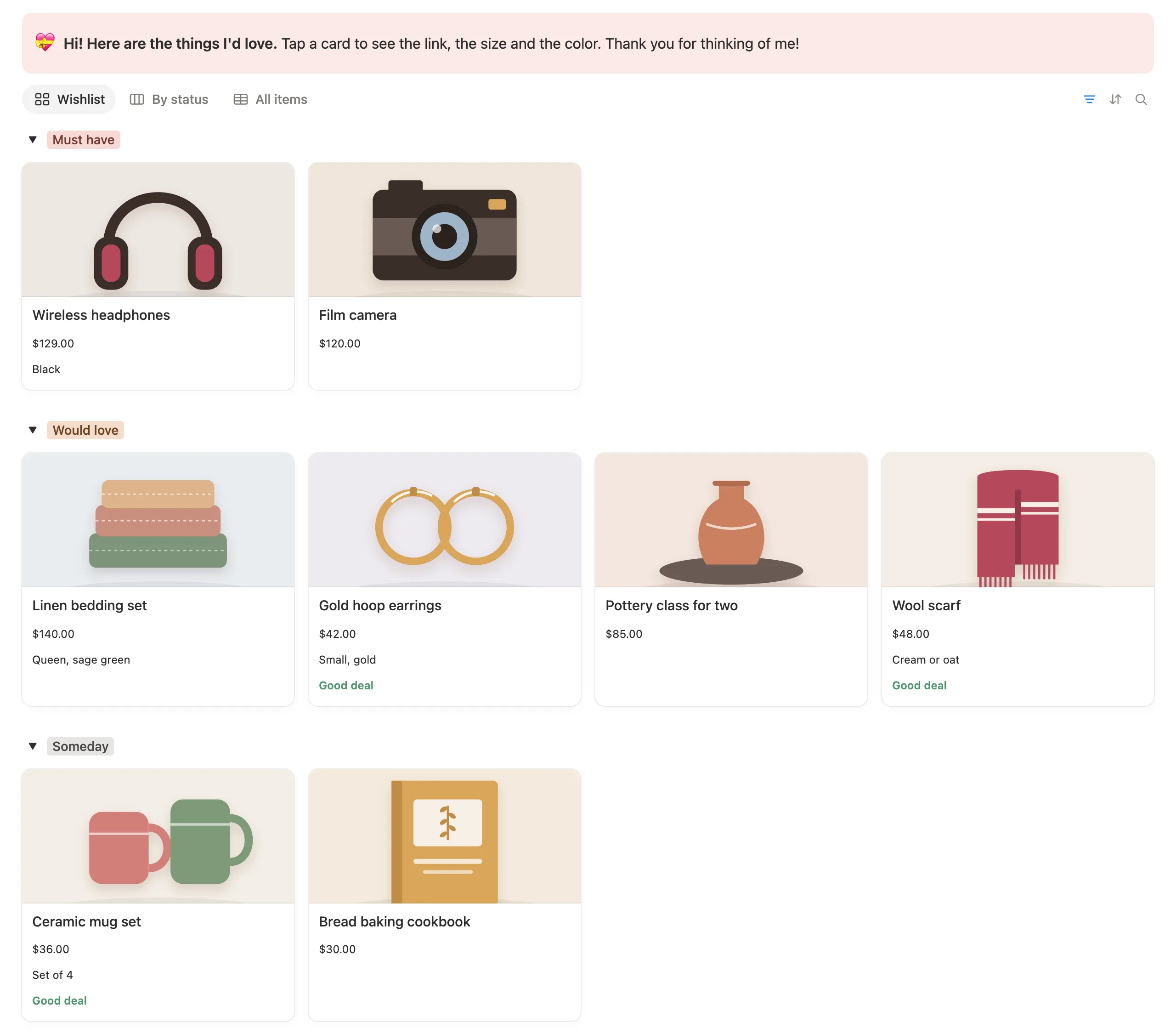This screenshot has height=1034, width=1176.
Task: Open the Film camera card image
Action: (x=444, y=230)
